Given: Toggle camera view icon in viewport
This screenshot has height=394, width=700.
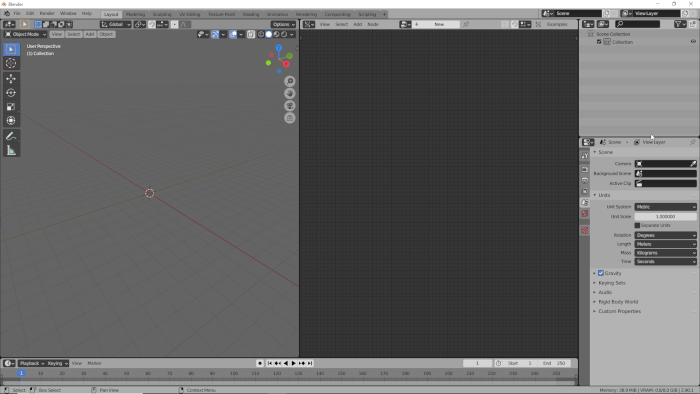Looking at the screenshot, I should (x=290, y=106).
